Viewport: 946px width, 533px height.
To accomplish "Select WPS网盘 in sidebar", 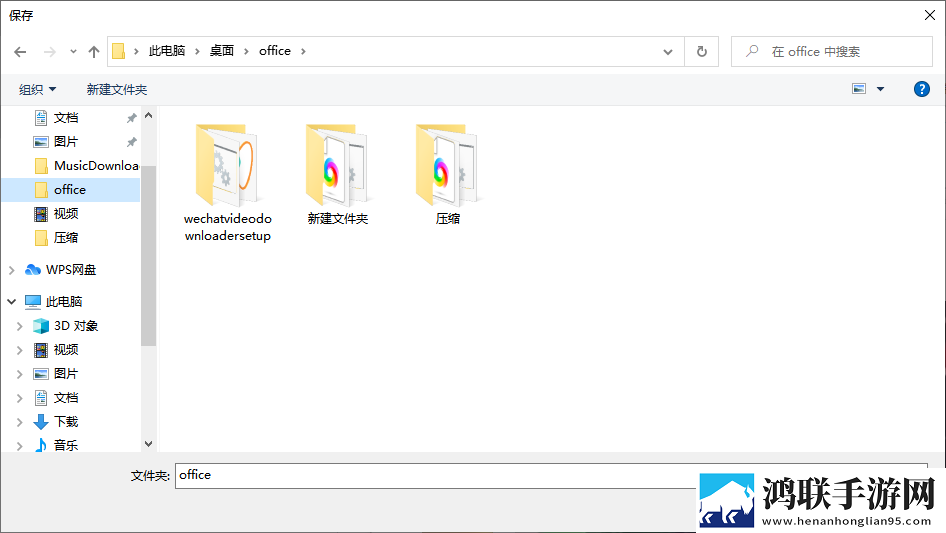I will tap(71, 270).
